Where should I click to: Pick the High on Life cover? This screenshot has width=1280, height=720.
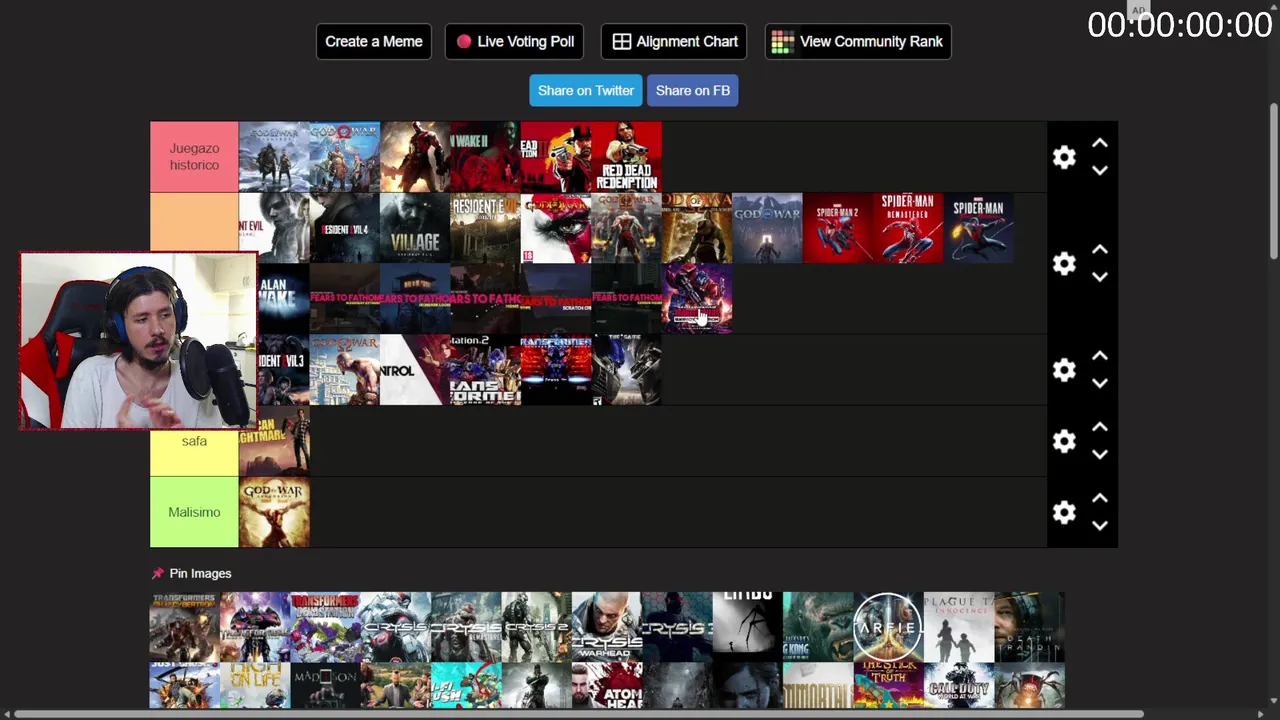(x=255, y=686)
